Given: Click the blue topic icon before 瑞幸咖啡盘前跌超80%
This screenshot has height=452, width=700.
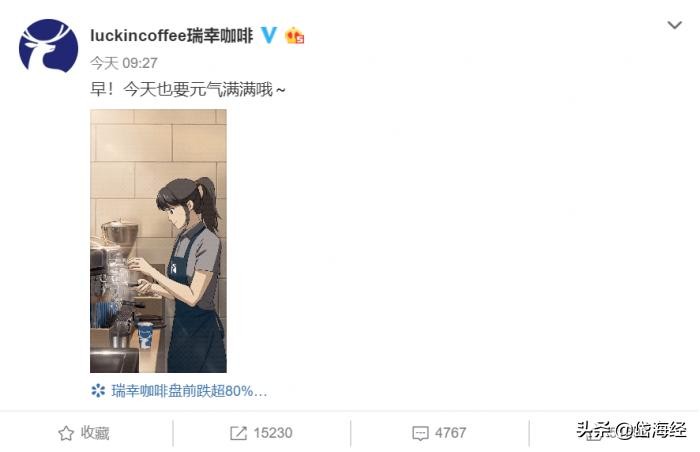Looking at the screenshot, I should coord(98,391).
